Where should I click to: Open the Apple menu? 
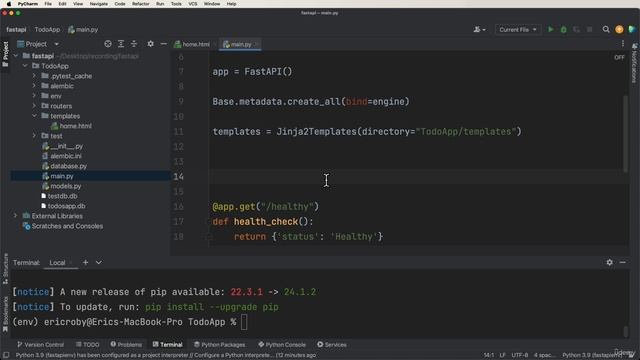8,4
